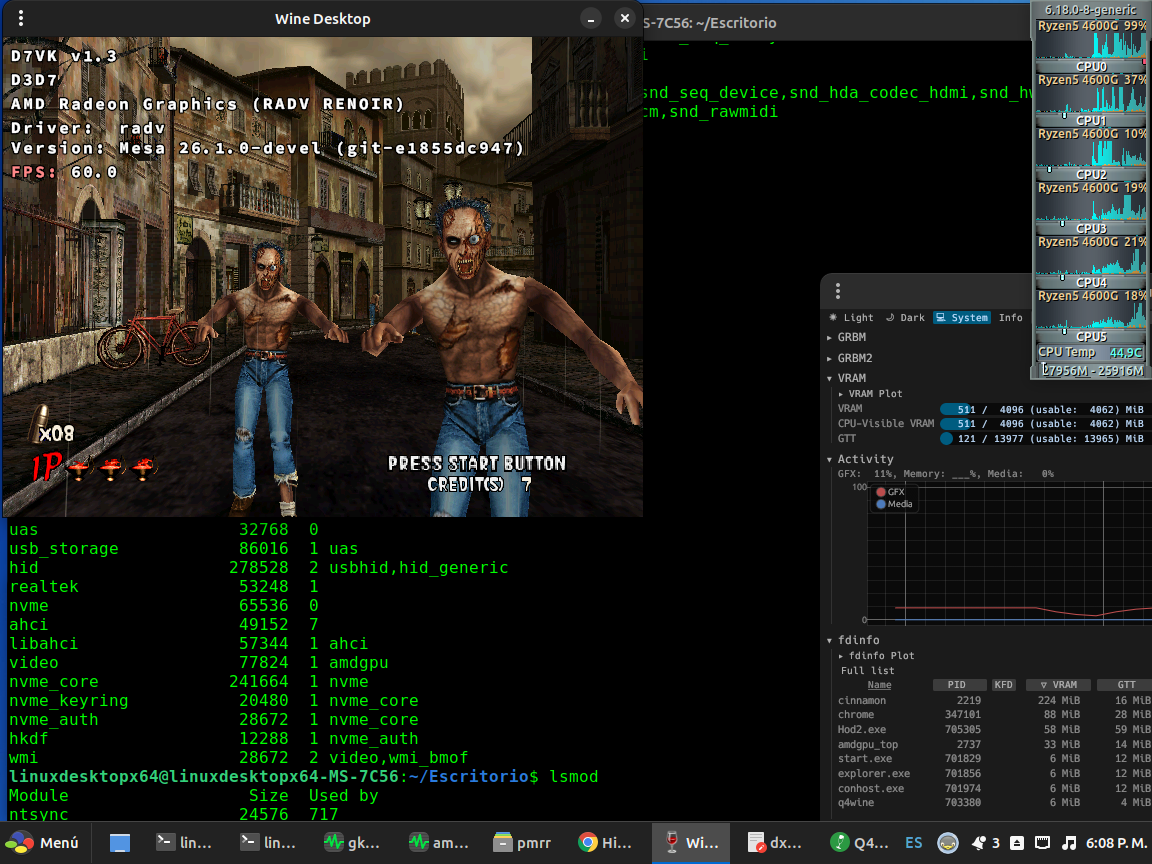Click the CPU4 label in GKrellM
The width and height of the screenshot is (1152, 864).
coord(1091,283)
